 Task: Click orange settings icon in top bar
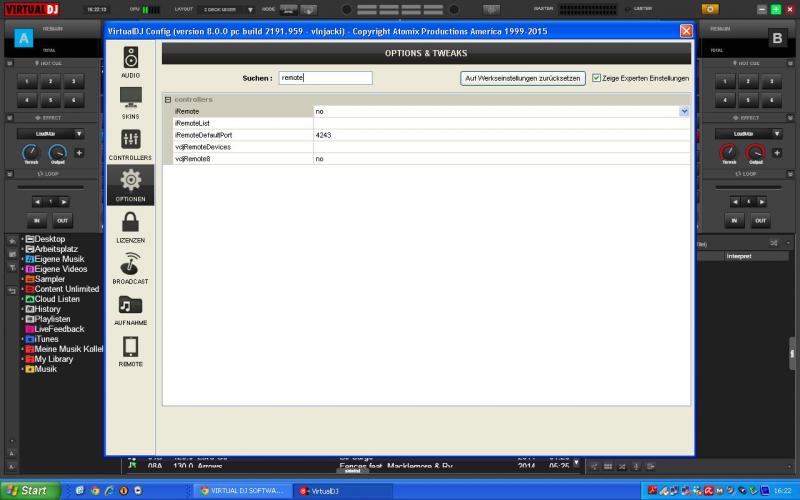710,9
